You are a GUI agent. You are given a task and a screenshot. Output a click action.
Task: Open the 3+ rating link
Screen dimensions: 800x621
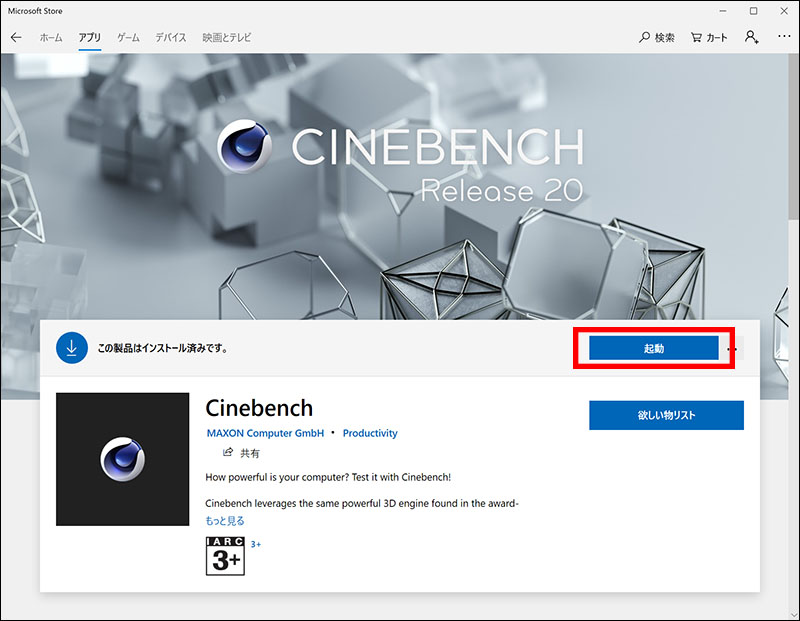[x=256, y=544]
